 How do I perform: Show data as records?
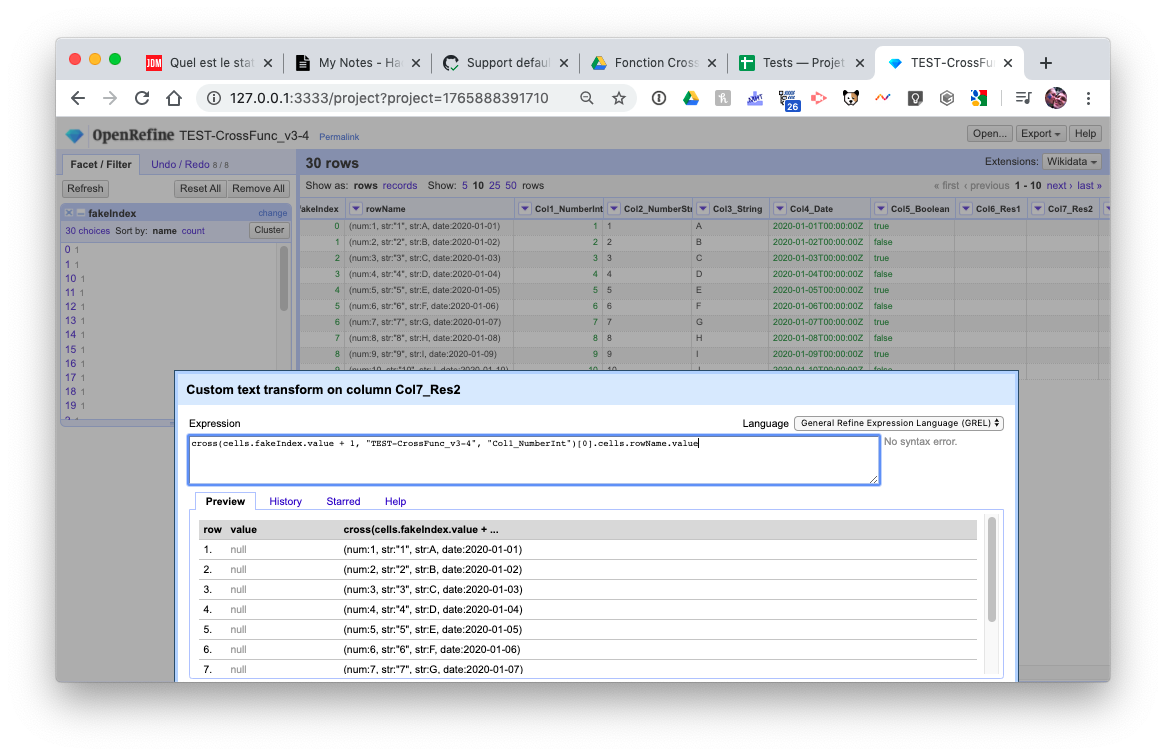(x=400, y=186)
